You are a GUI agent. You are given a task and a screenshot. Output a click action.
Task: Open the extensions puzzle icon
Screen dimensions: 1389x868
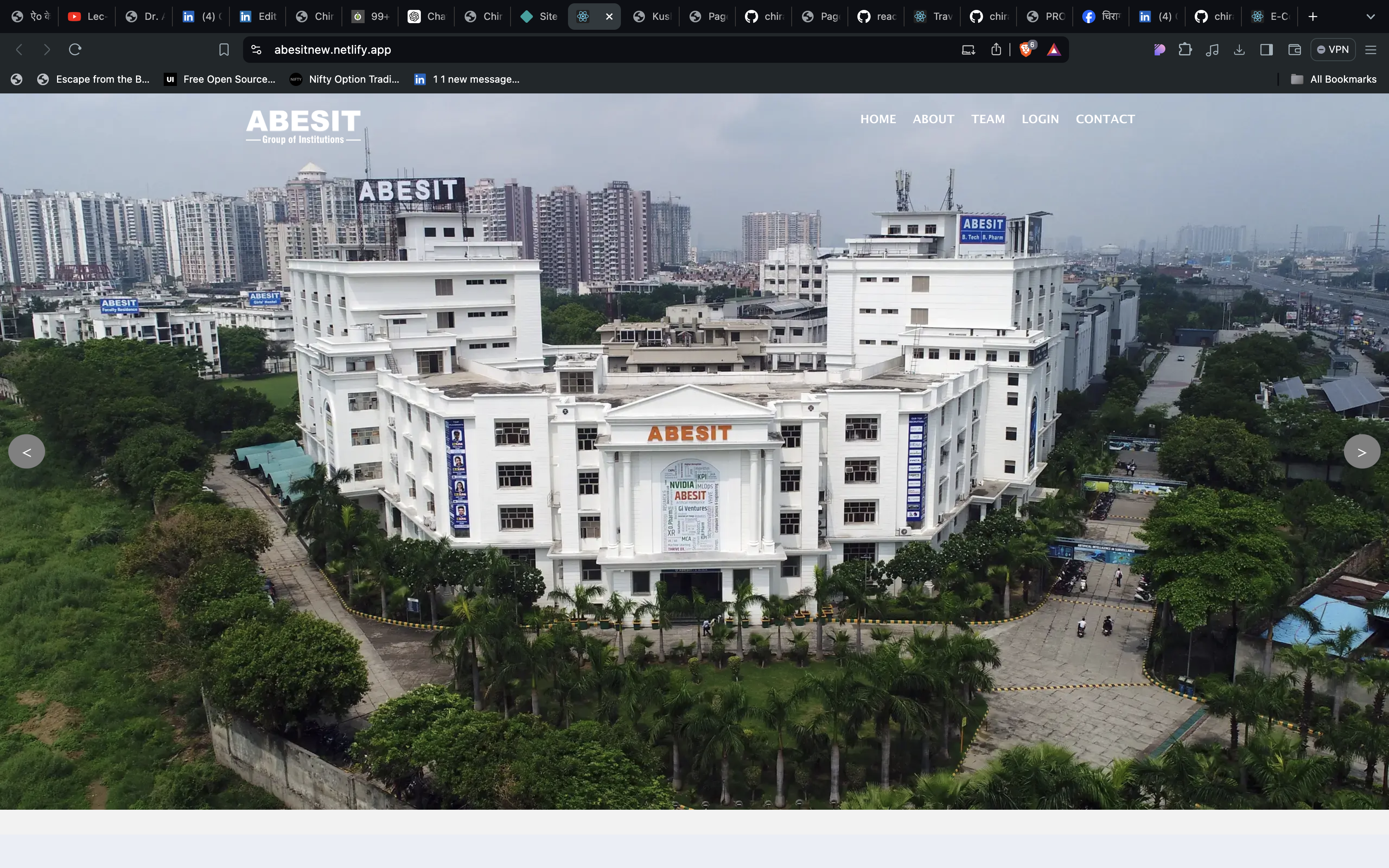(x=1185, y=50)
